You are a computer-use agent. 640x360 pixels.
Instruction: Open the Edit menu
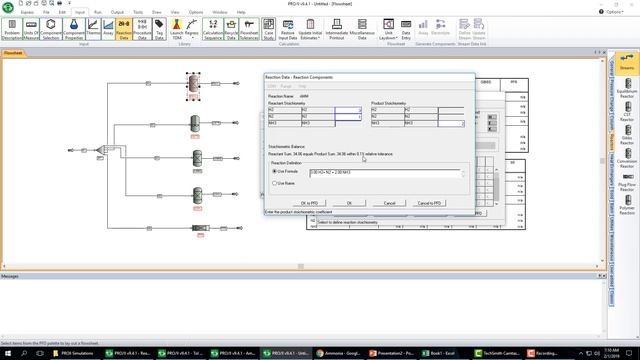click(62, 12)
